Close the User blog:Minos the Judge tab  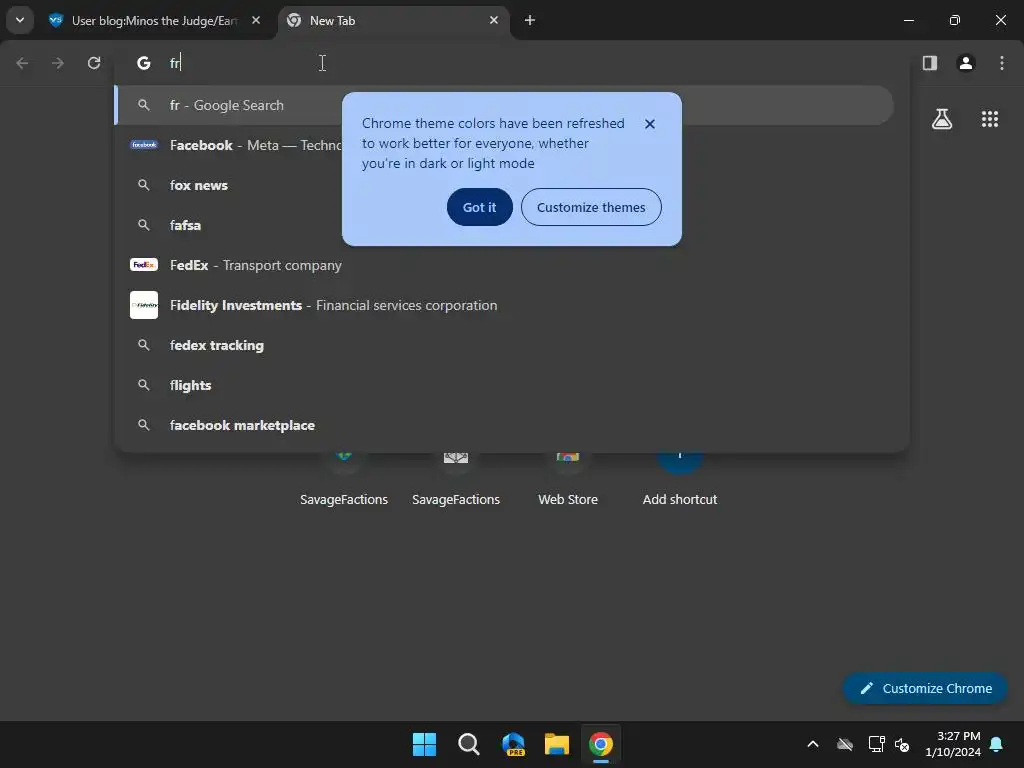pos(256,20)
